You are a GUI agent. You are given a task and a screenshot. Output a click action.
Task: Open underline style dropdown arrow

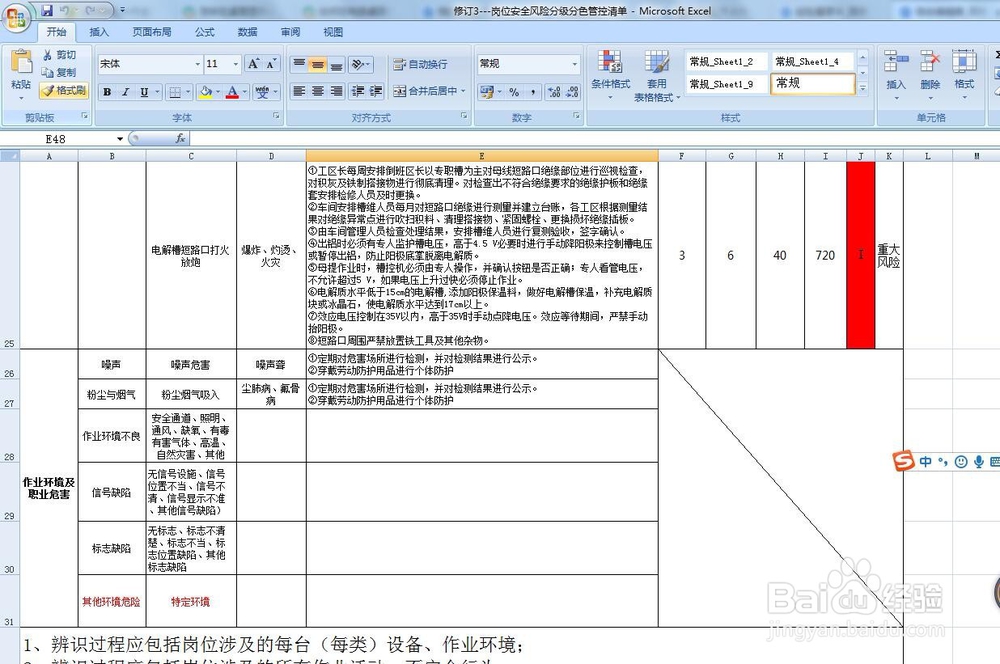coord(157,92)
